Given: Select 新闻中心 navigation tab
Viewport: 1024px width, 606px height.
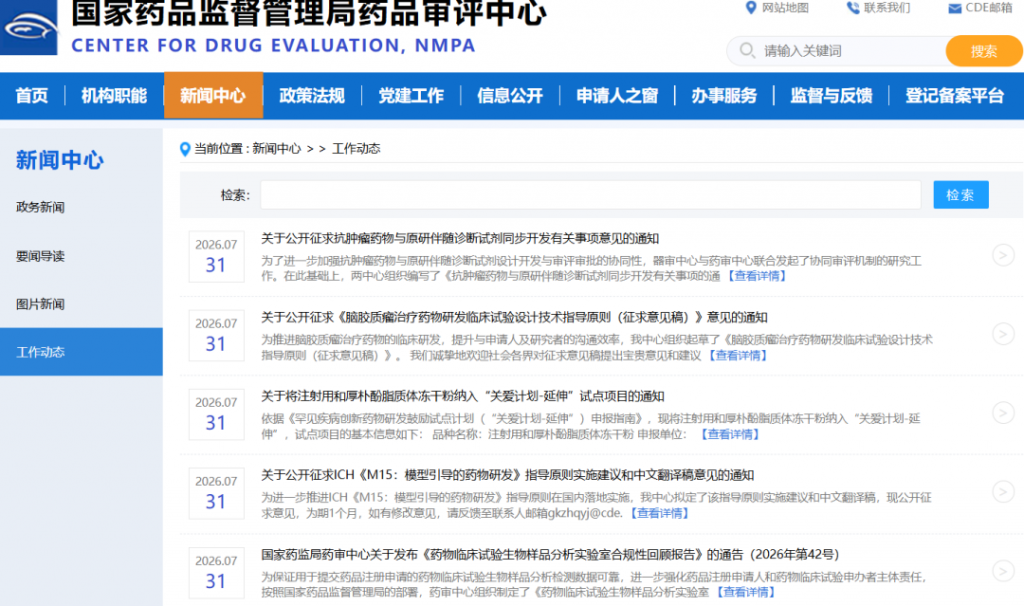Looking at the screenshot, I should pos(213,95).
